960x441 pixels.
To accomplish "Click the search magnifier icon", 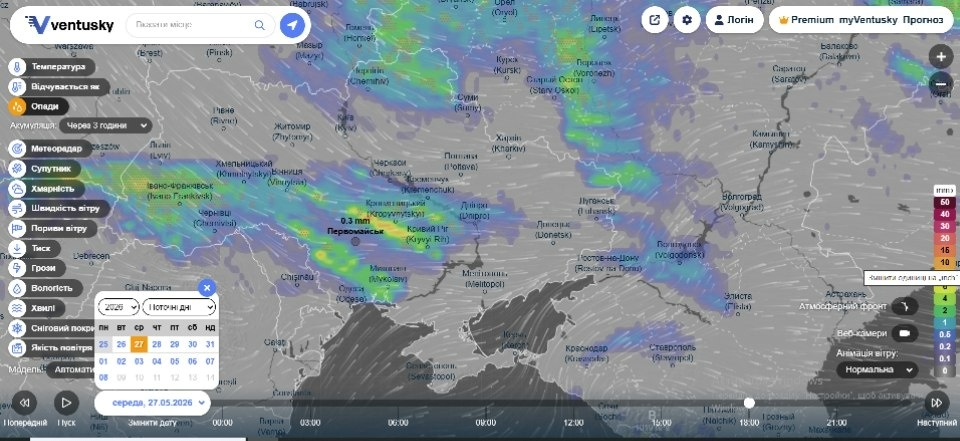I will 260,25.
